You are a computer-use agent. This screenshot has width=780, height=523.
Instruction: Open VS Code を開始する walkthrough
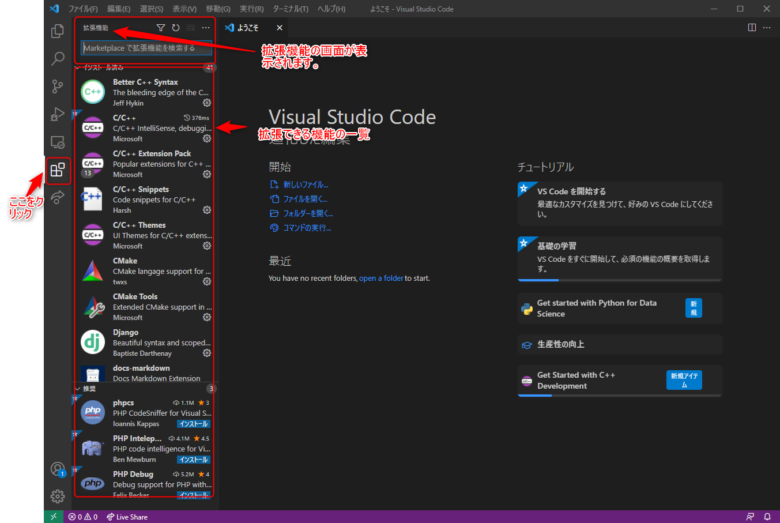(x=619, y=203)
